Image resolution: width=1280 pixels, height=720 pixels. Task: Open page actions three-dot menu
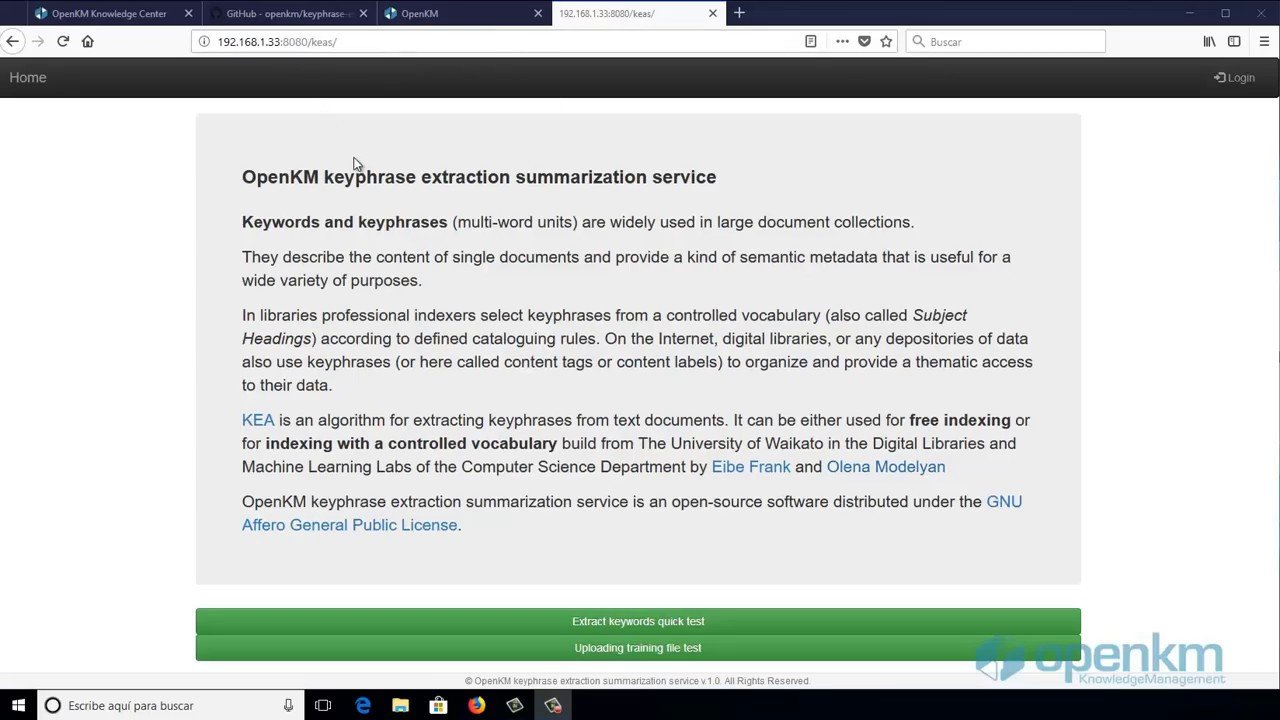[x=842, y=41]
